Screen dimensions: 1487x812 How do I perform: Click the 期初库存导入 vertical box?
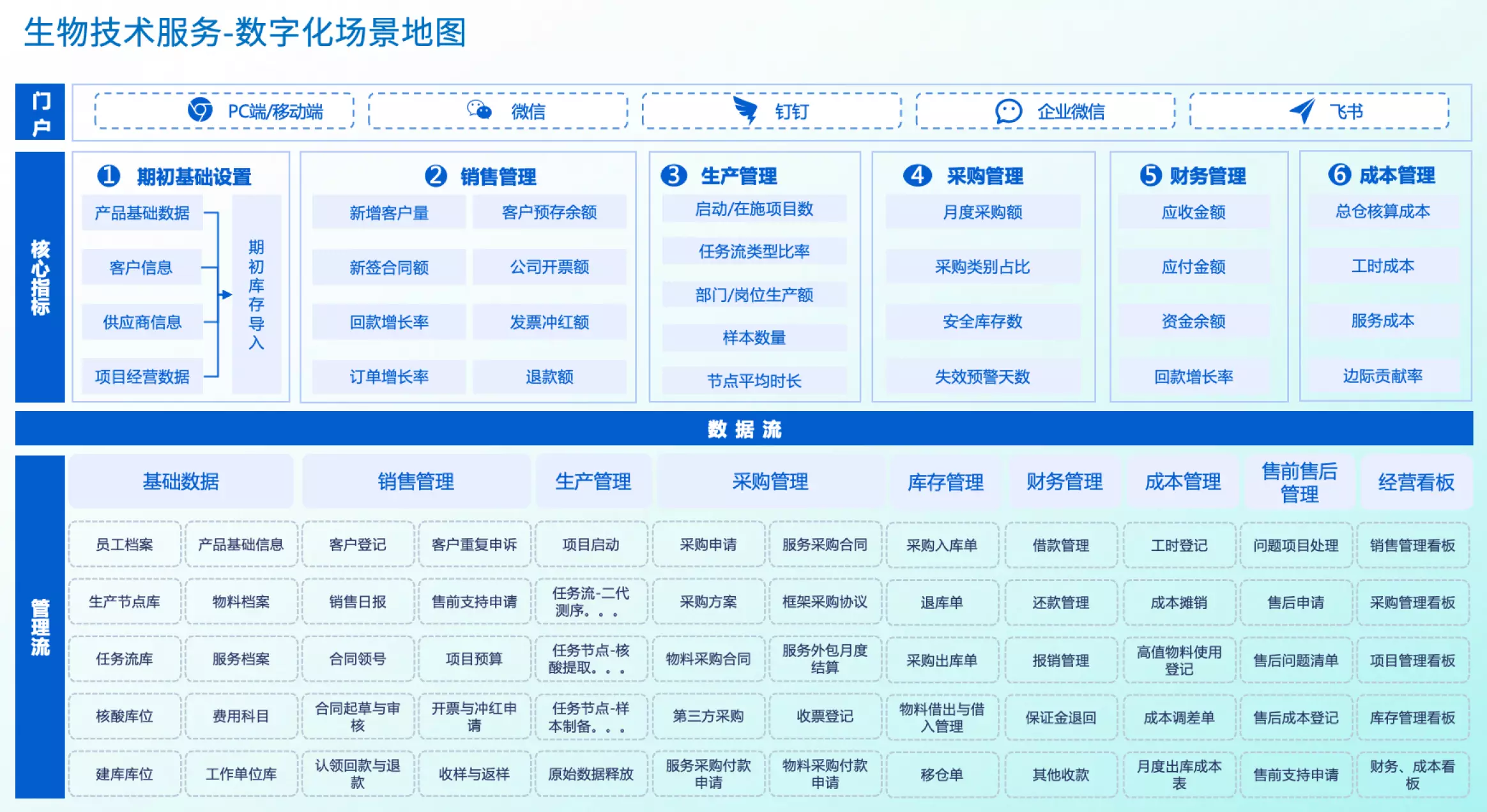coord(256,294)
